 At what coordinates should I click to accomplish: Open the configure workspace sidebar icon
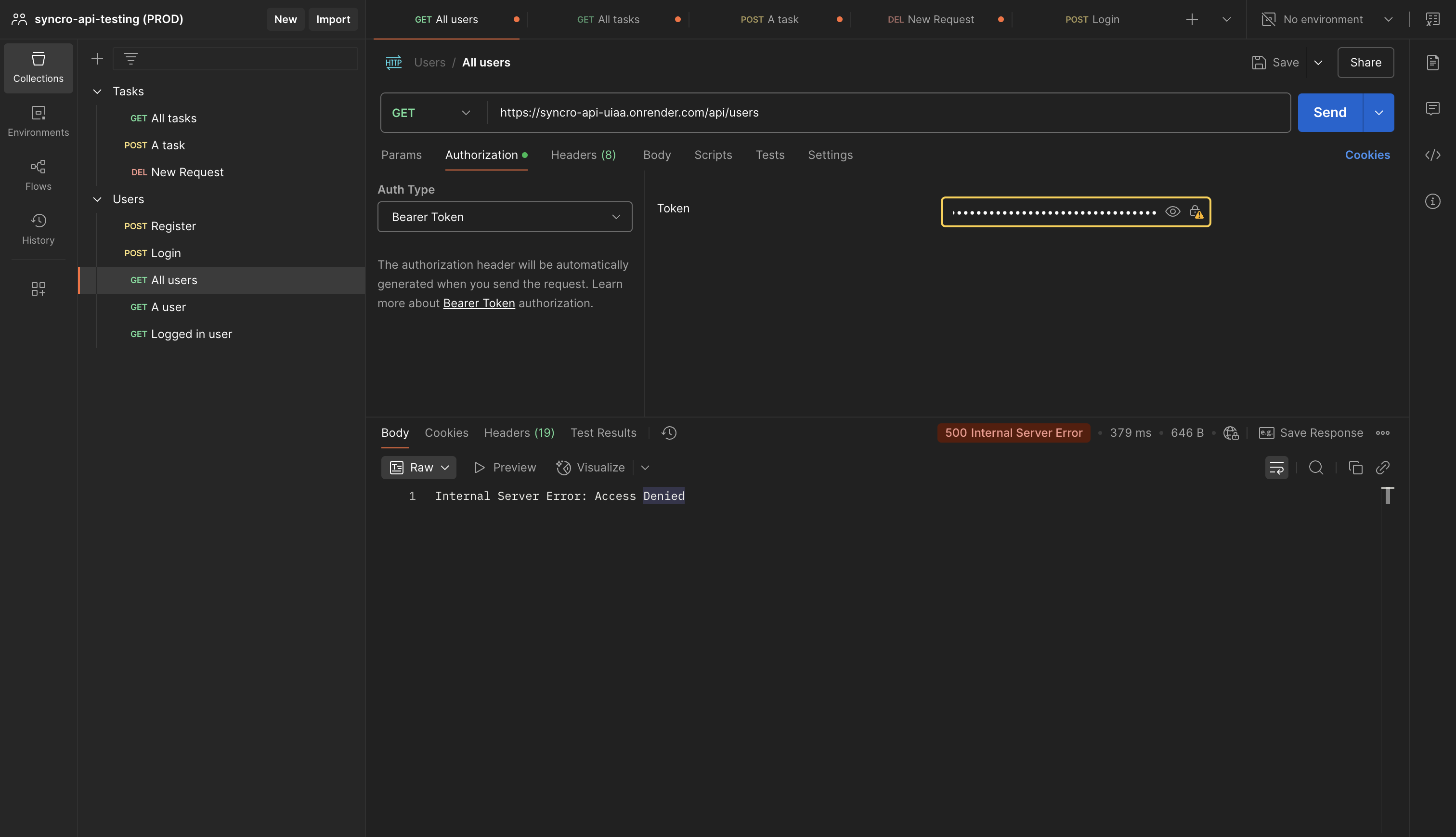(x=39, y=288)
